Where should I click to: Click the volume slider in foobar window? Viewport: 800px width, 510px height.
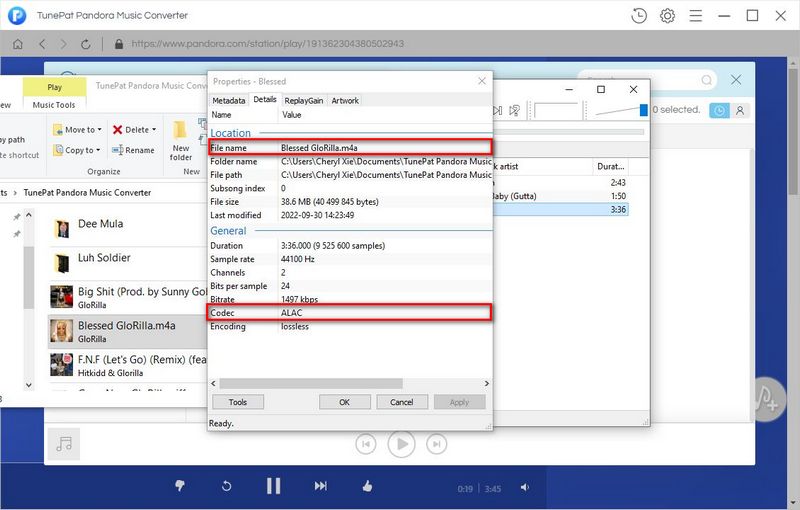[x=621, y=110]
